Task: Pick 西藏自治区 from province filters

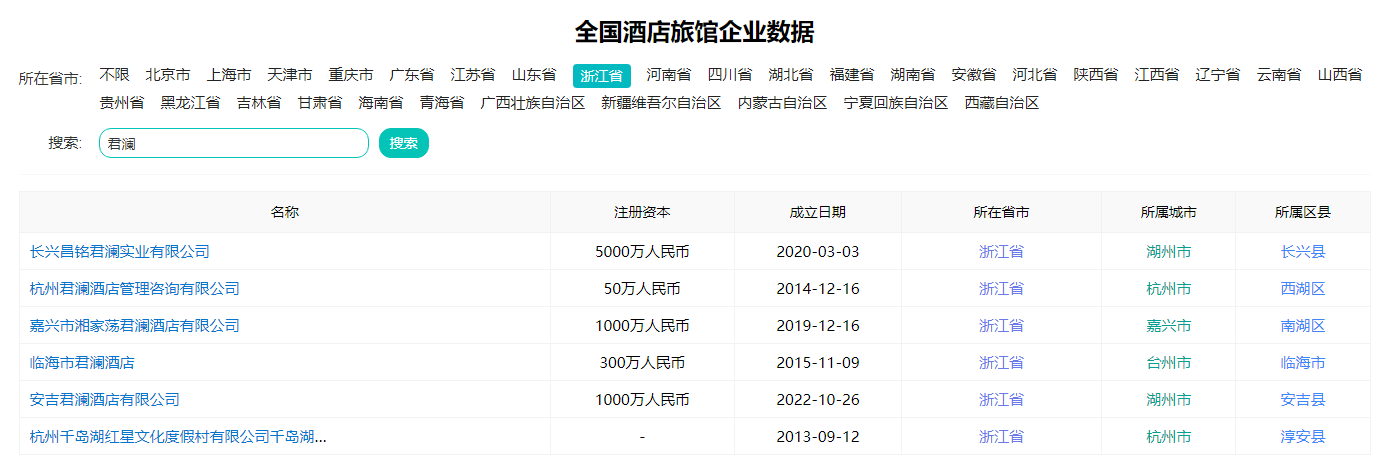Action: [x=1002, y=103]
